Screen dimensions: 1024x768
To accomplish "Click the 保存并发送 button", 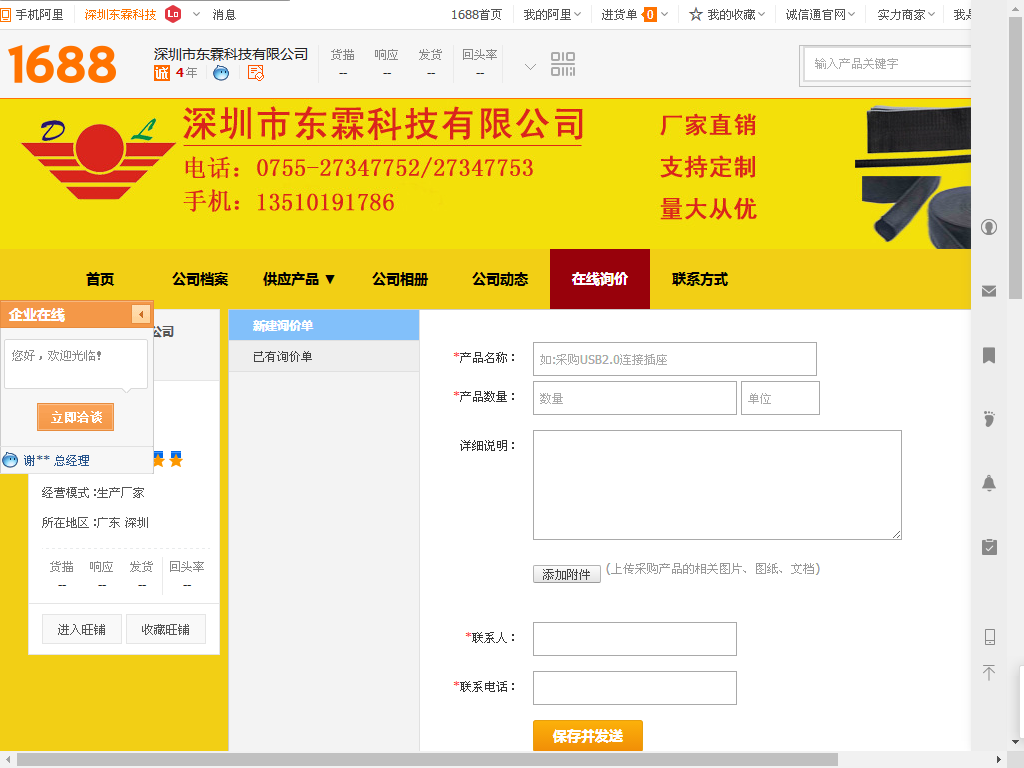I will pyautogui.click(x=587, y=736).
